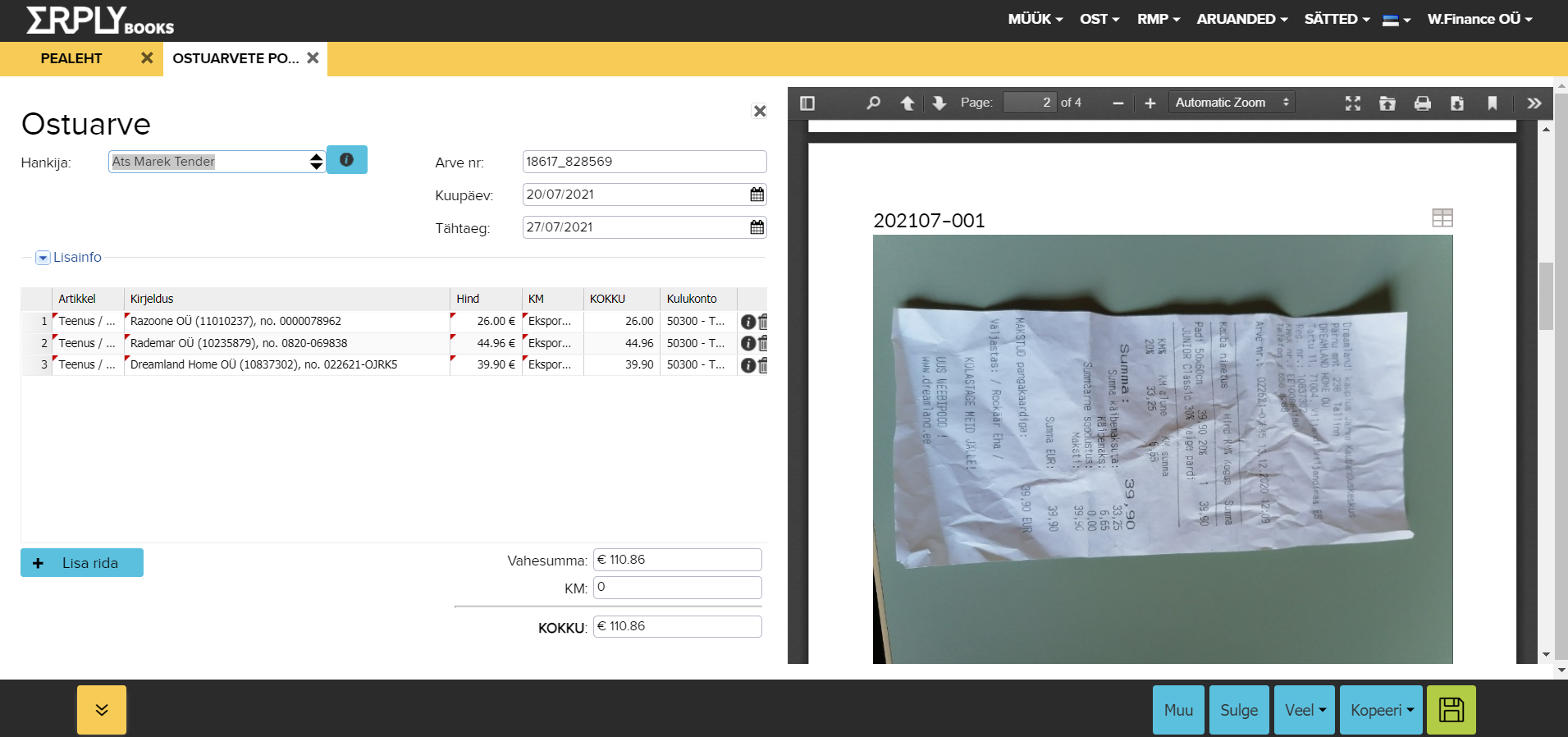Image resolution: width=1568 pixels, height=737 pixels.
Task: Zoom in the PDF document
Action: pyautogui.click(x=1150, y=103)
